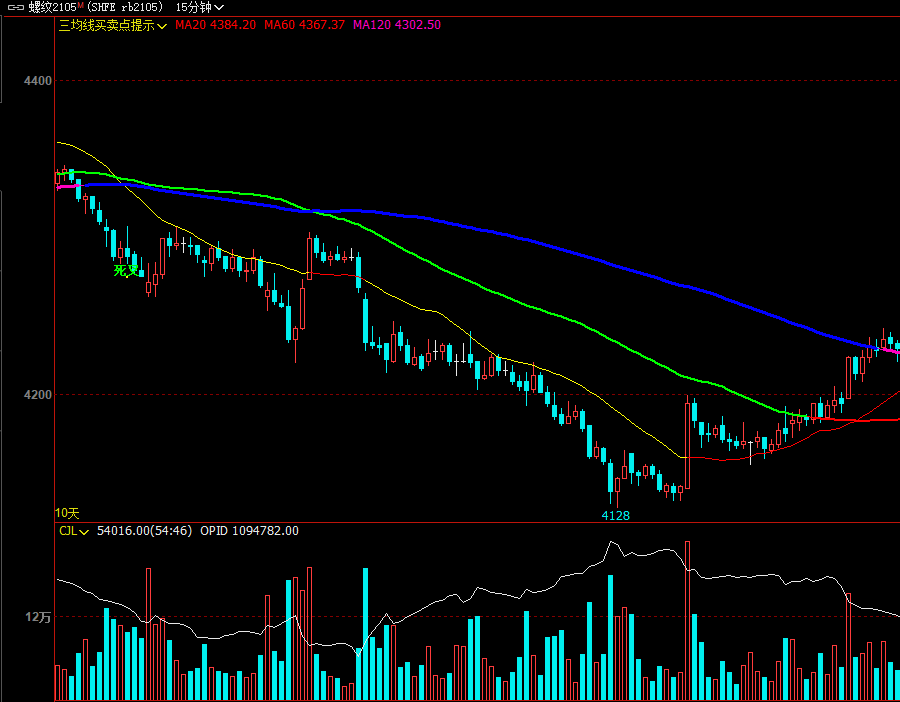Click the 4128 low price label
This screenshot has height=702, width=900.
point(615,515)
